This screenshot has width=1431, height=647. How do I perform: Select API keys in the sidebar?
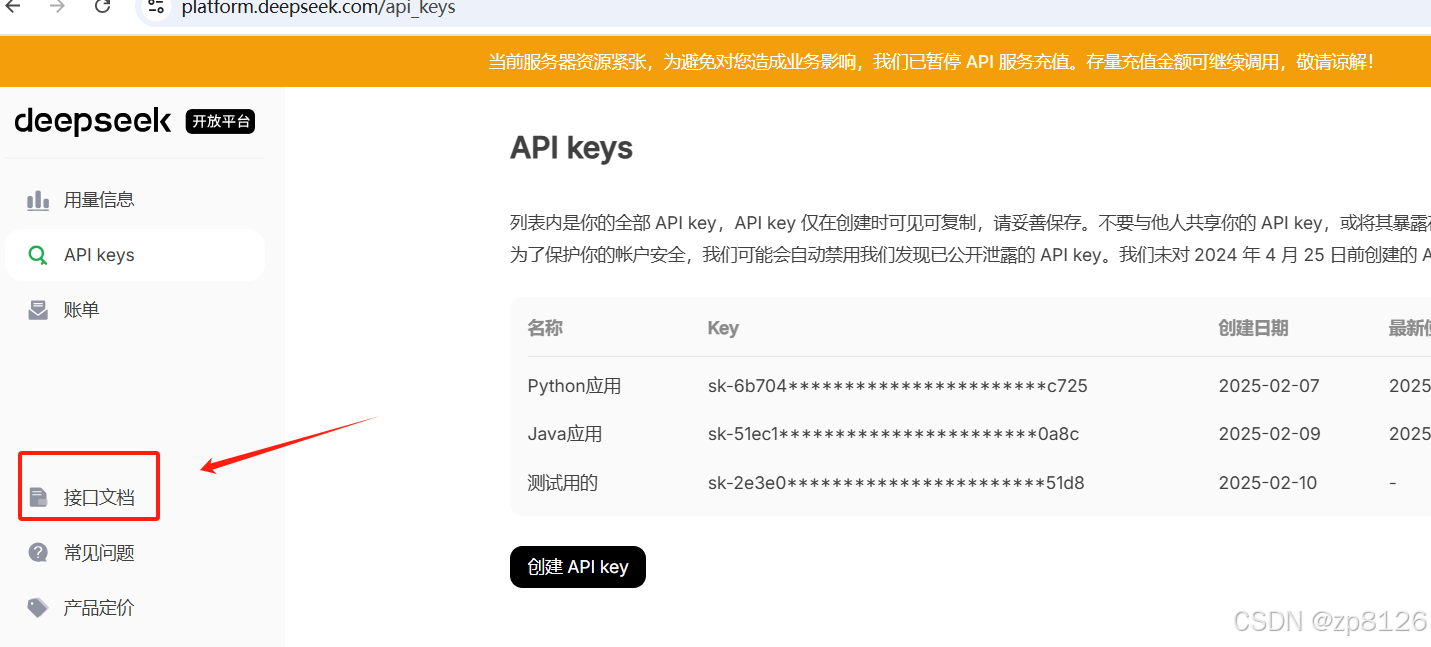coord(135,255)
